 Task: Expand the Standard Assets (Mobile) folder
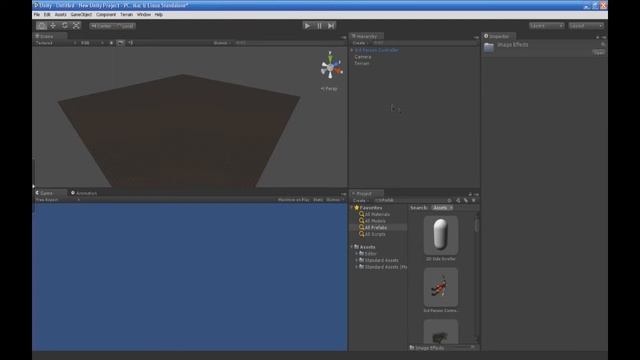coord(356,267)
